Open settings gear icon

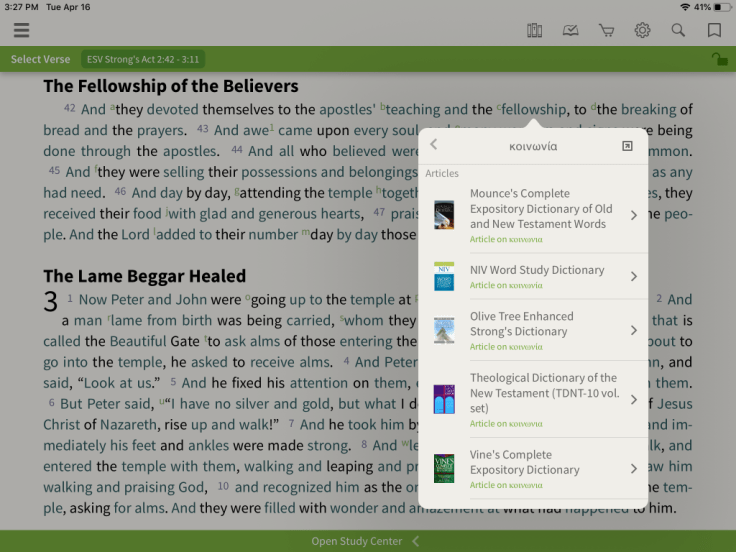tap(642, 30)
